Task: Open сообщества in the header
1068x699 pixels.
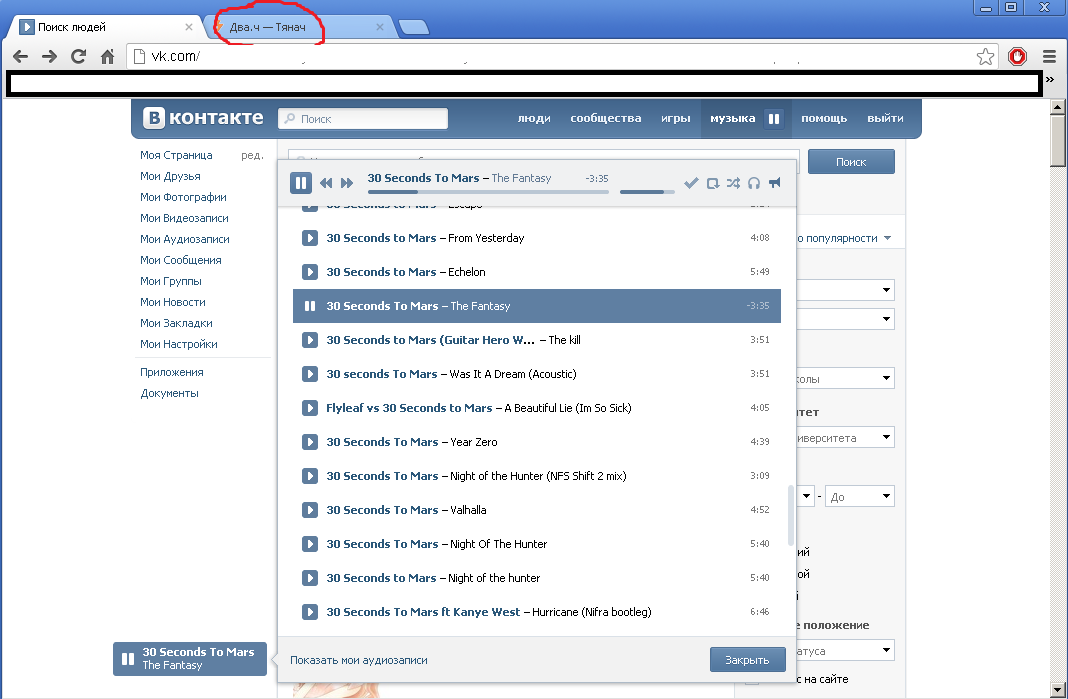Action: click(x=606, y=119)
